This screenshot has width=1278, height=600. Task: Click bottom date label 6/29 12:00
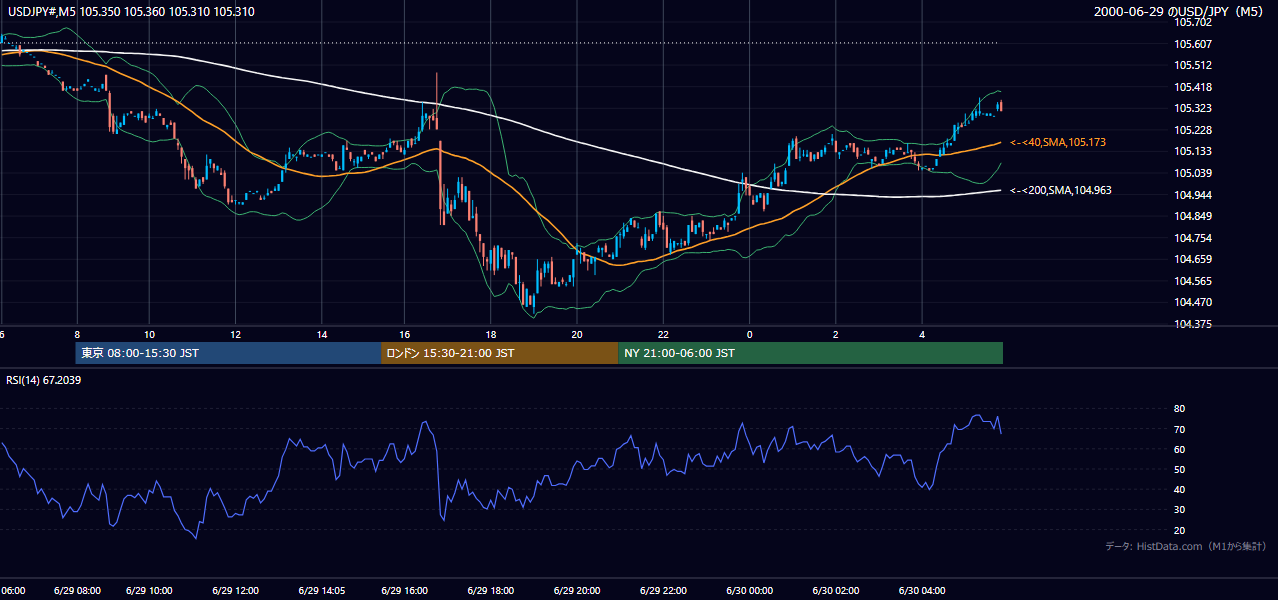coord(235,591)
